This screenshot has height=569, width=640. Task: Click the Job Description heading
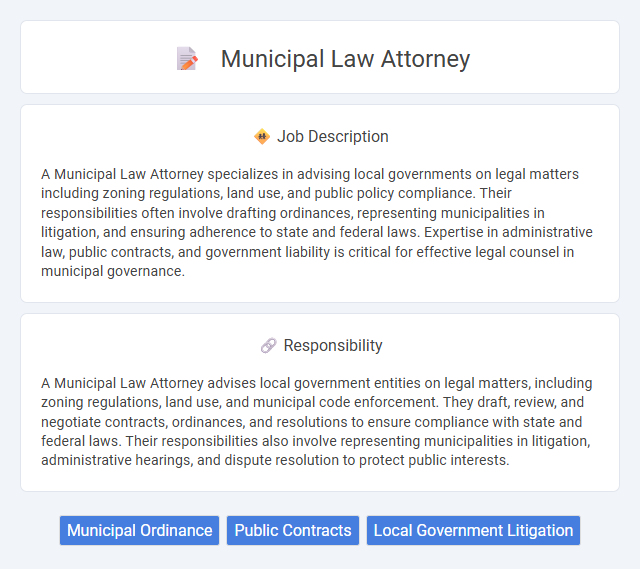333,137
